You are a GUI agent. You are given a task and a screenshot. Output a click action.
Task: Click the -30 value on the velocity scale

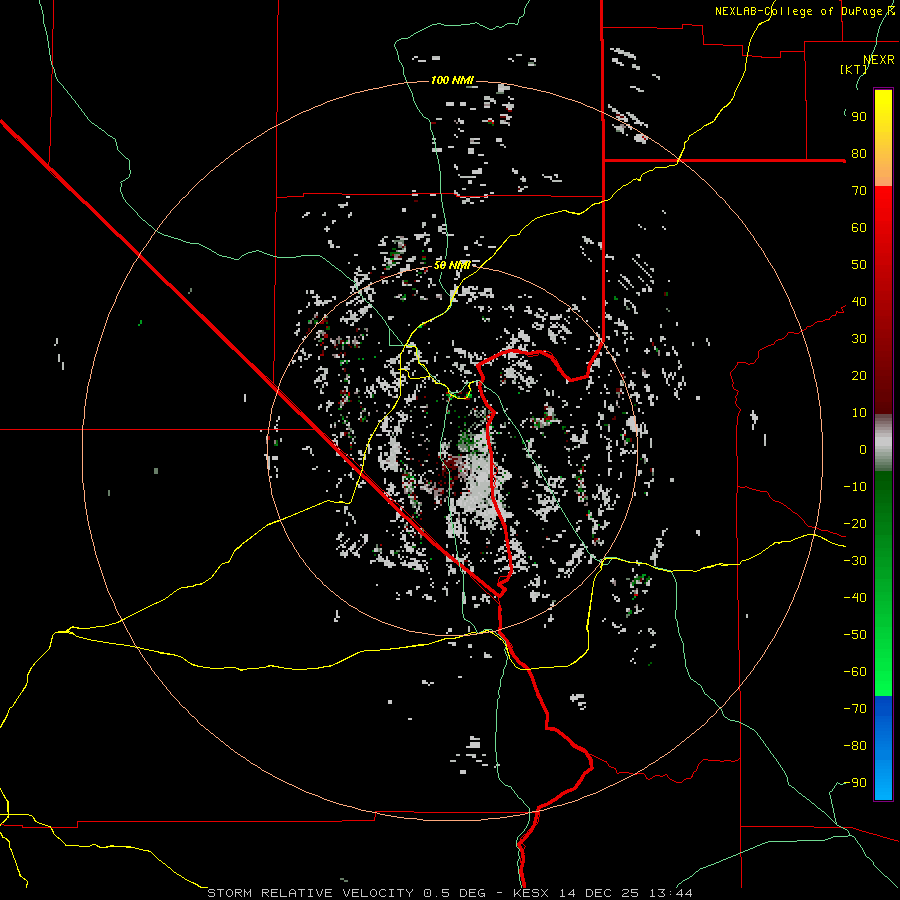point(855,561)
